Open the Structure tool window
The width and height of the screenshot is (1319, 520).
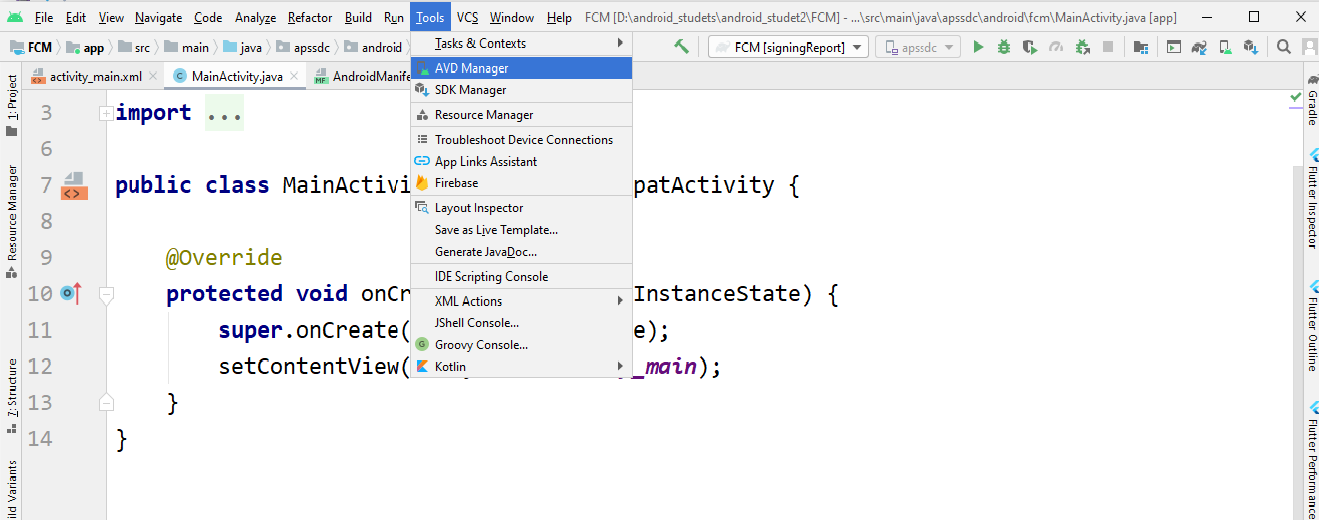point(11,396)
